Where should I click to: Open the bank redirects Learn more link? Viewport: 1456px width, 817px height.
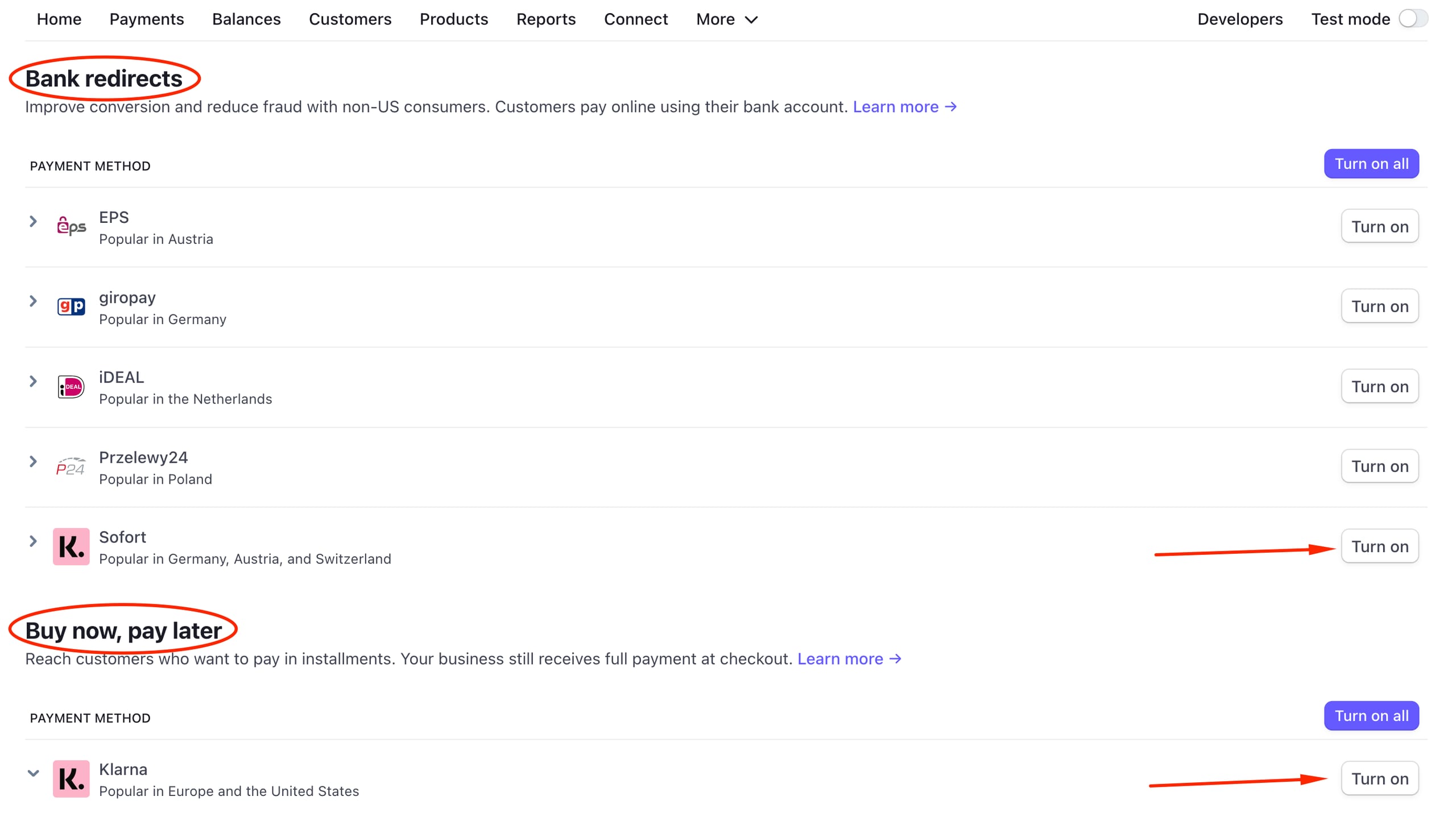point(896,106)
